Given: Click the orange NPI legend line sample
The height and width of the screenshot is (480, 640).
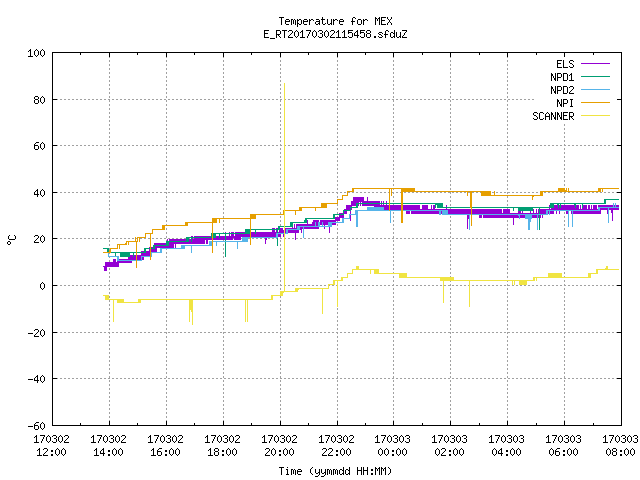Looking at the screenshot, I should 596,103.
